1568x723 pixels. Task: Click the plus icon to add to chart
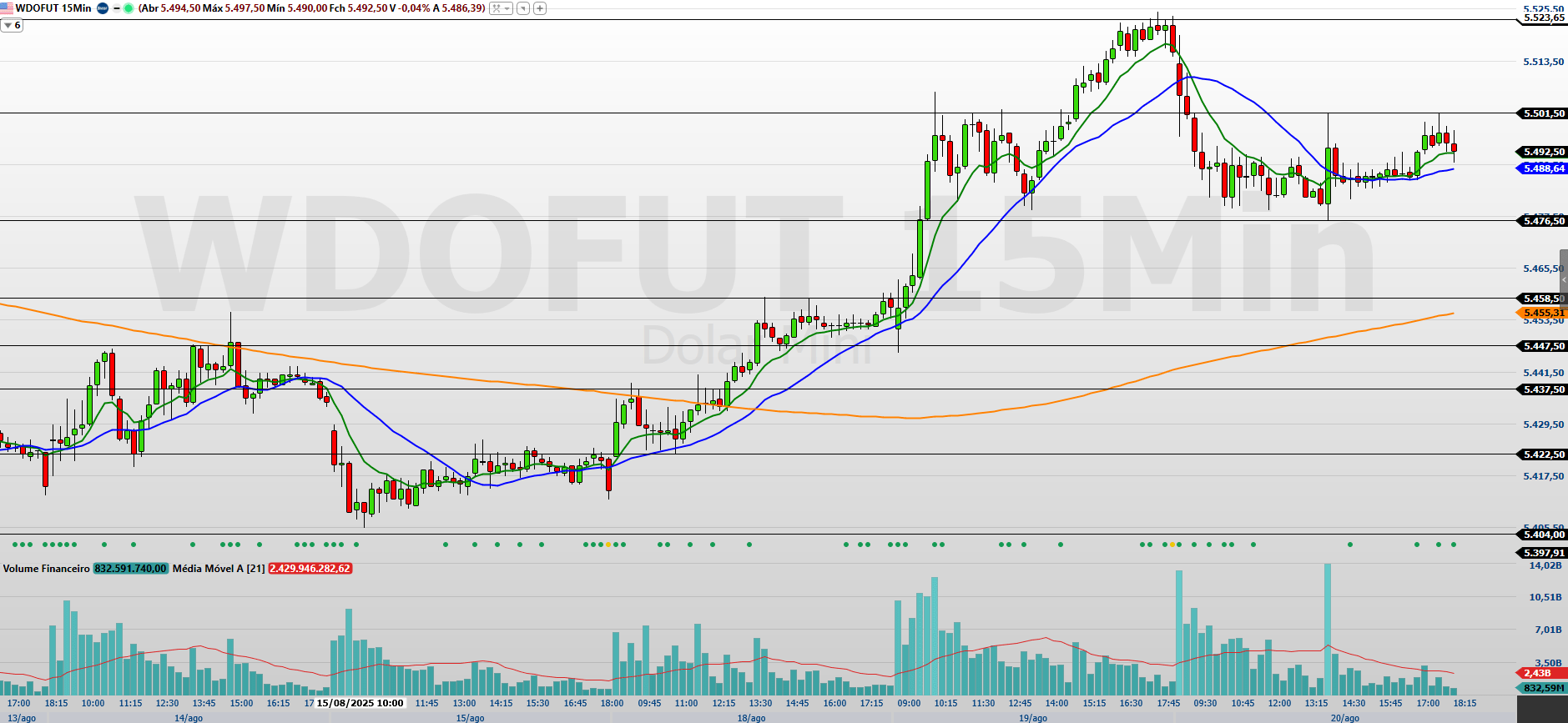(540, 8)
